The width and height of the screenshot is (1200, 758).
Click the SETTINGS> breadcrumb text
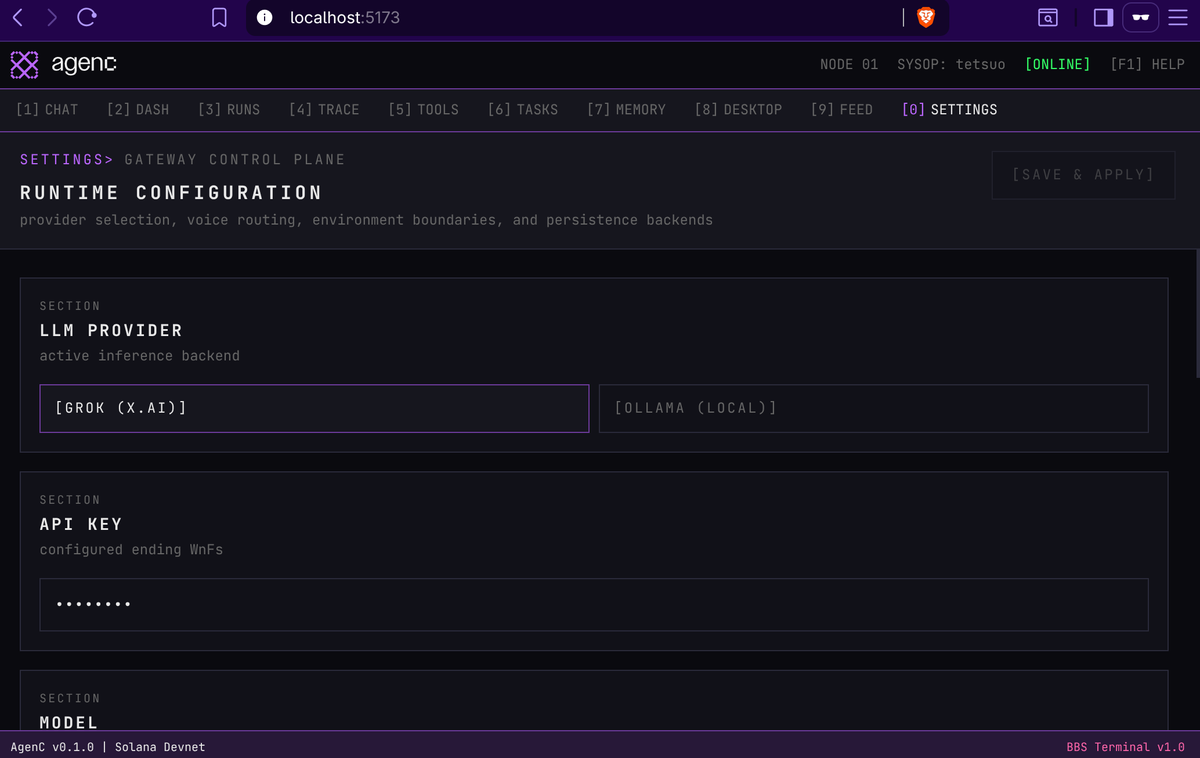point(67,160)
